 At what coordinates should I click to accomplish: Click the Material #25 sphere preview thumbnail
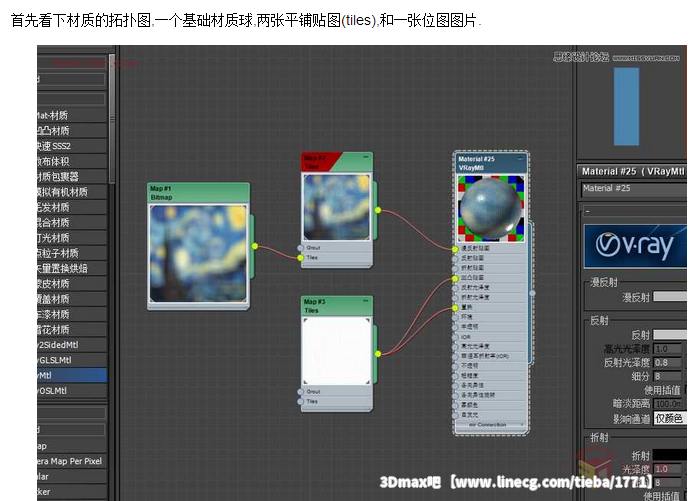coord(491,208)
